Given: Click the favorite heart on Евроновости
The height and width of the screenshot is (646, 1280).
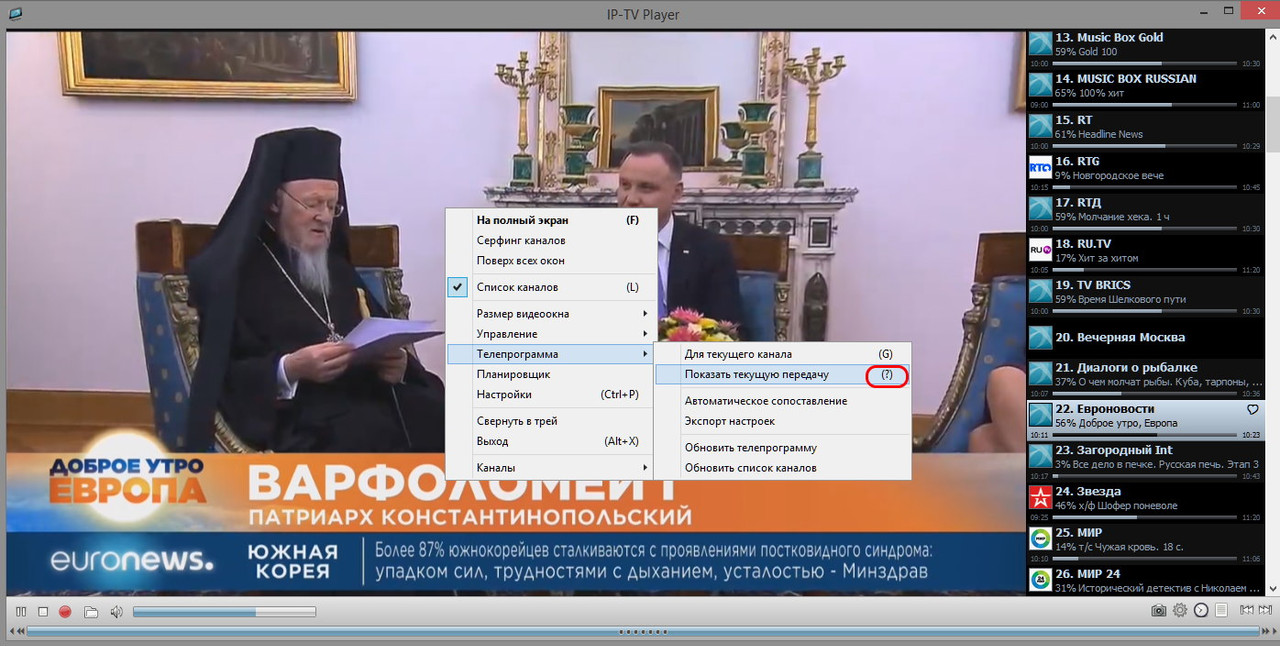Looking at the screenshot, I should [1252, 410].
